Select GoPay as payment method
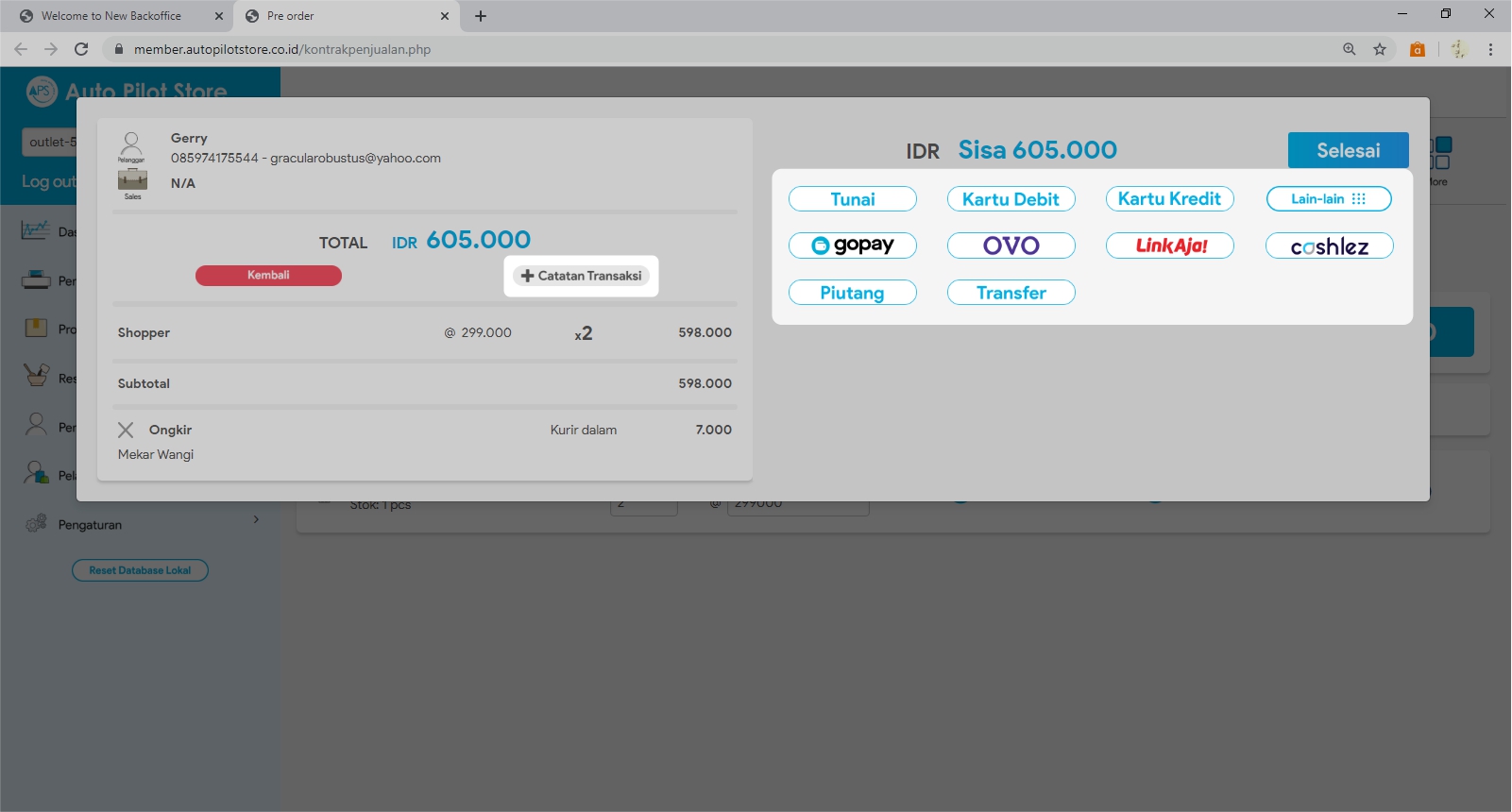The height and width of the screenshot is (812, 1512). click(853, 245)
